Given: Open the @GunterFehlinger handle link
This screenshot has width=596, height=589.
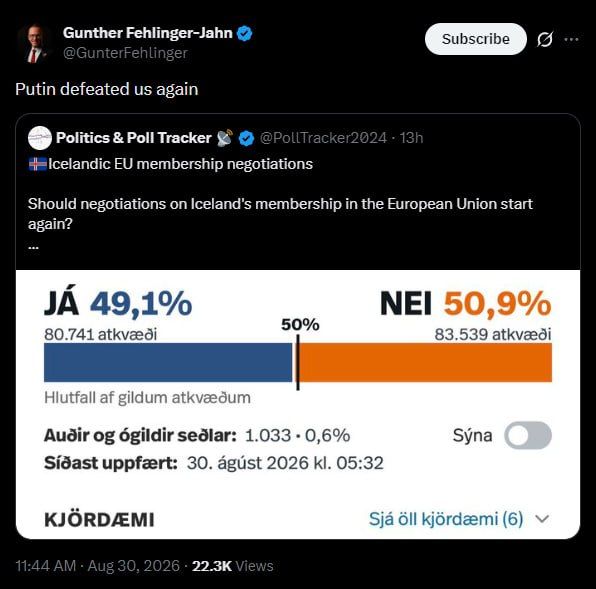Looking at the screenshot, I should pos(125,53).
